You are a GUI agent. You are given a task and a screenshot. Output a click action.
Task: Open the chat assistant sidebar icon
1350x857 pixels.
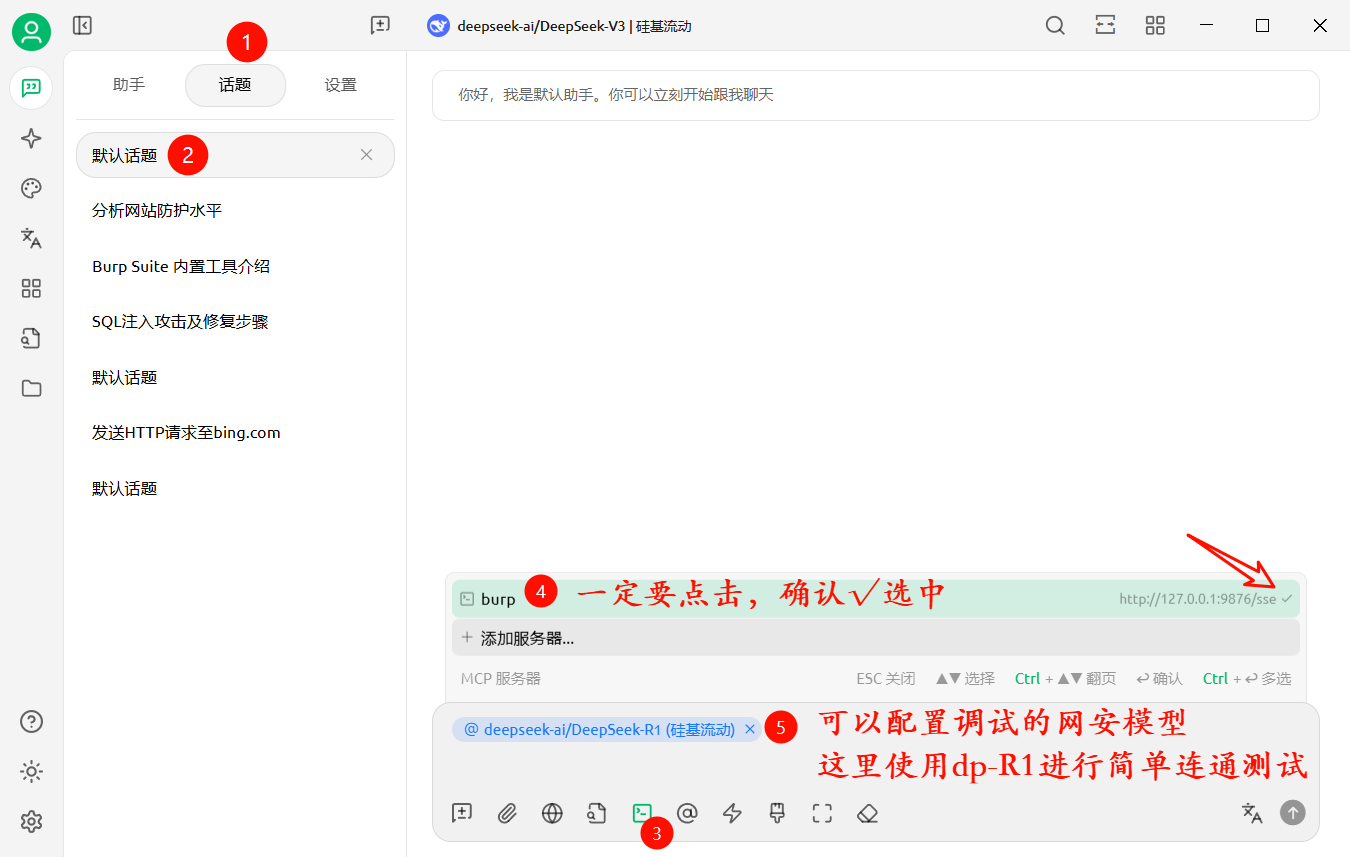pos(31,87)
